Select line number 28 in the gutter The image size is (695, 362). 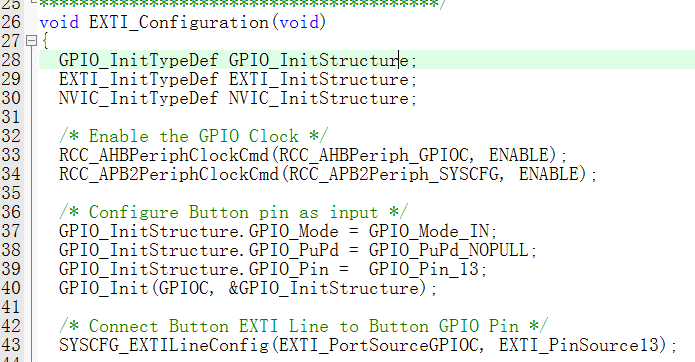(x=11, y=60)
